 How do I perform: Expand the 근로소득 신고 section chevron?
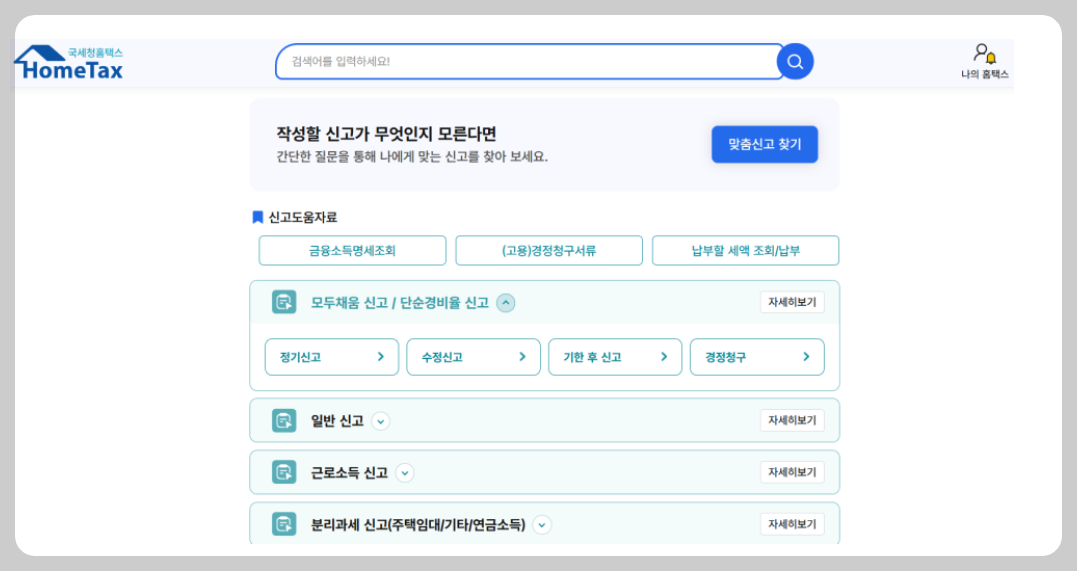pyautogui.click(x=405, y=473)
